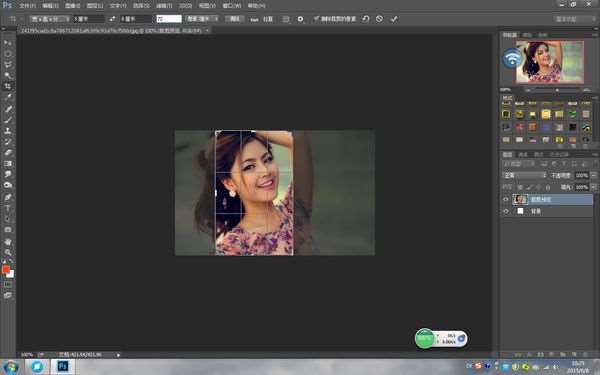Hide the 背景 background layer via its eye icon

pos(506,211)
